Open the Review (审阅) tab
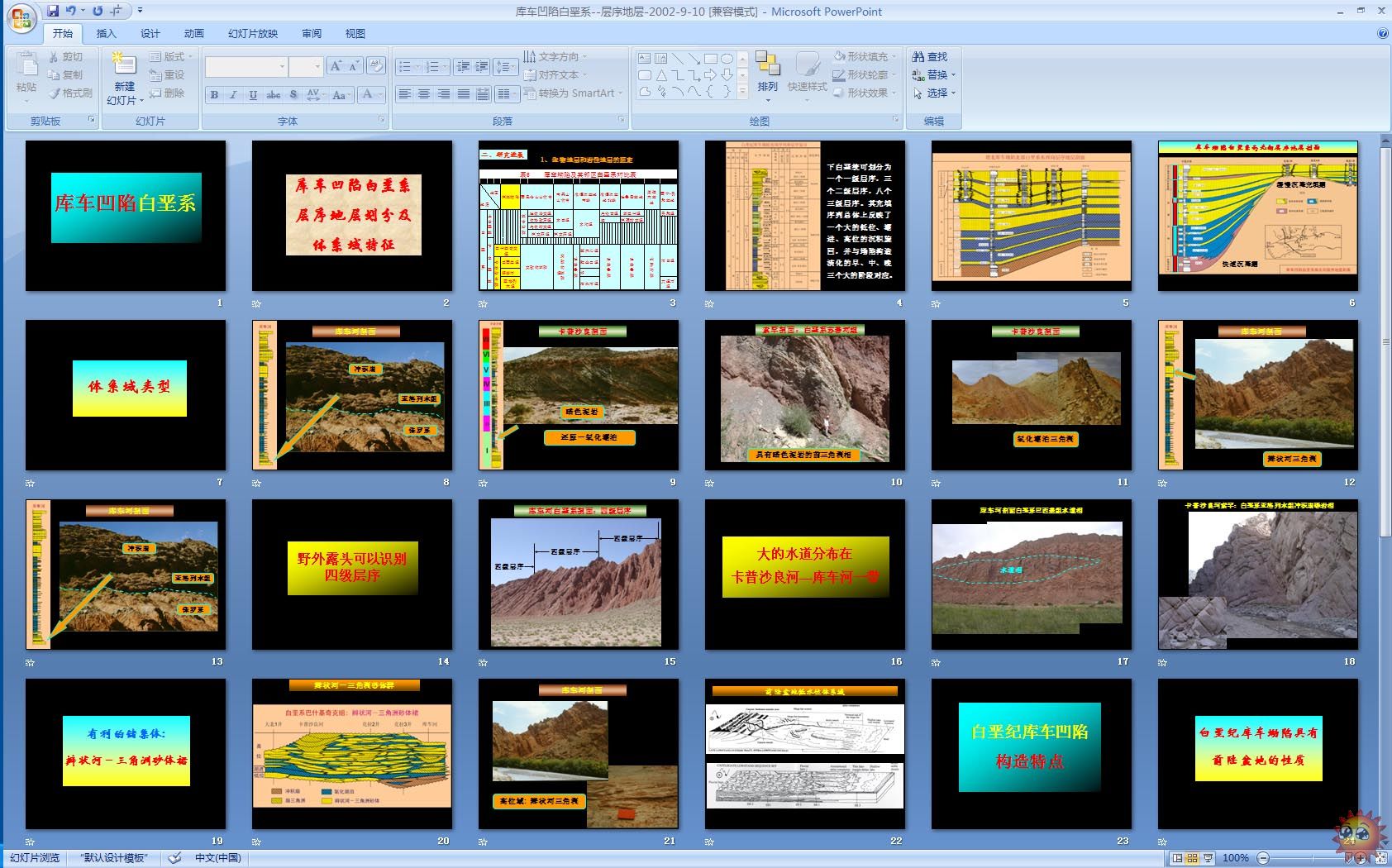 (x=312, y=34)
